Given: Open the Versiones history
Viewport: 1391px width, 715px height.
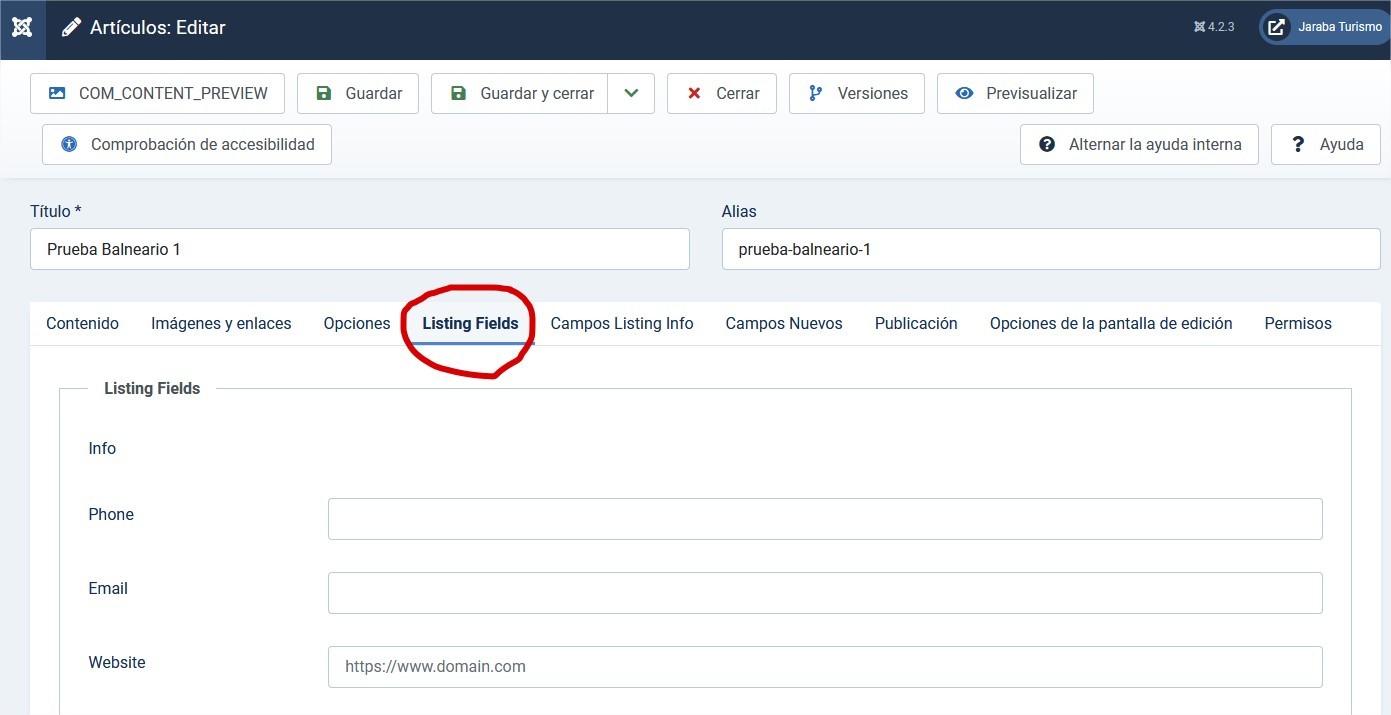Looking at the screenshot, I should (856, 93).
